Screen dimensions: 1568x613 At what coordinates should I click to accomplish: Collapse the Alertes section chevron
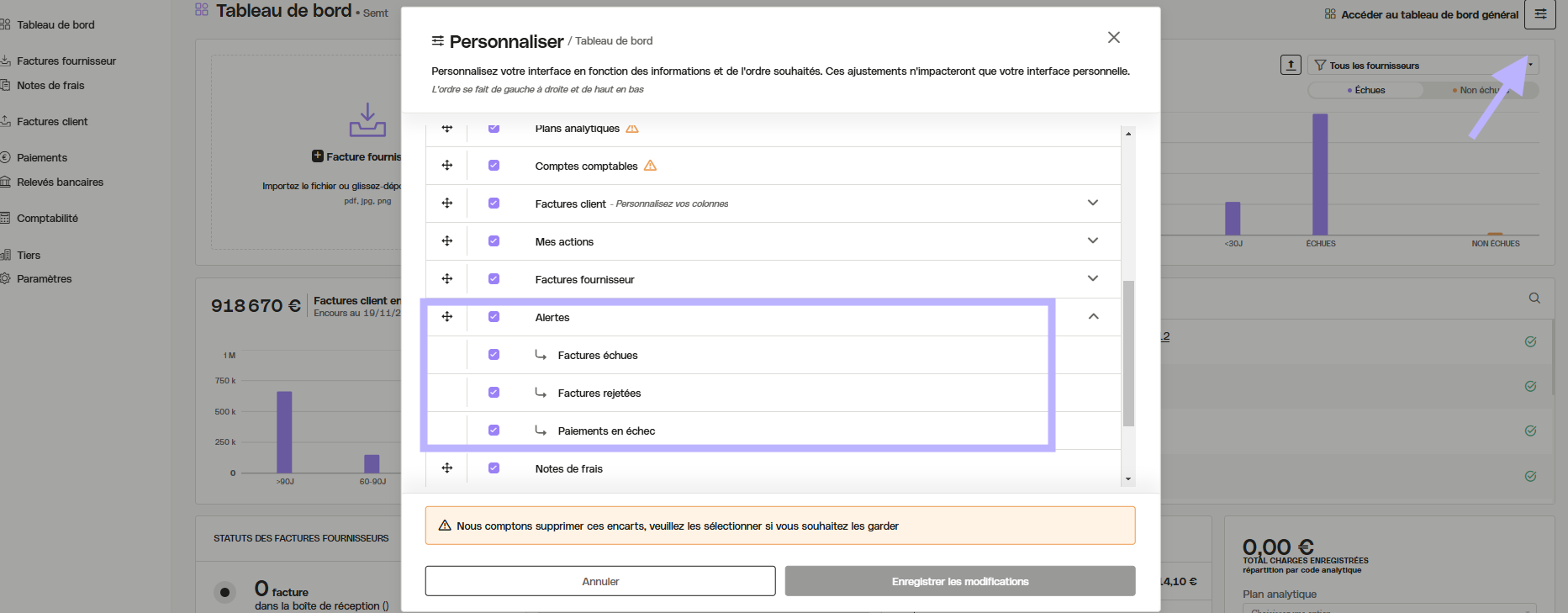pos(1093,317)
